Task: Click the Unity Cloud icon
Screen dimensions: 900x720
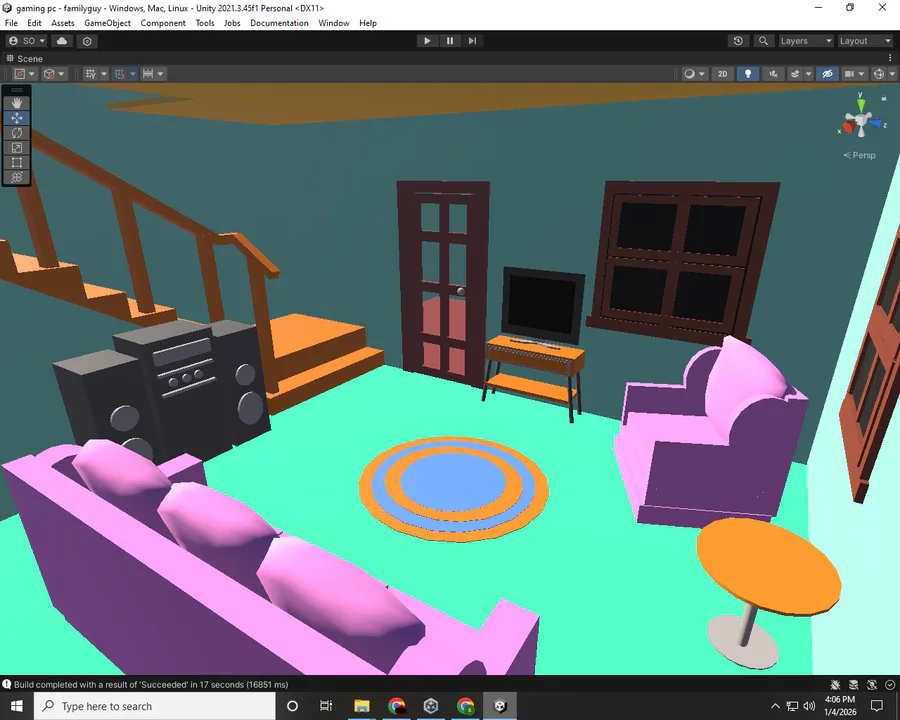Action: tap(61, 41)
